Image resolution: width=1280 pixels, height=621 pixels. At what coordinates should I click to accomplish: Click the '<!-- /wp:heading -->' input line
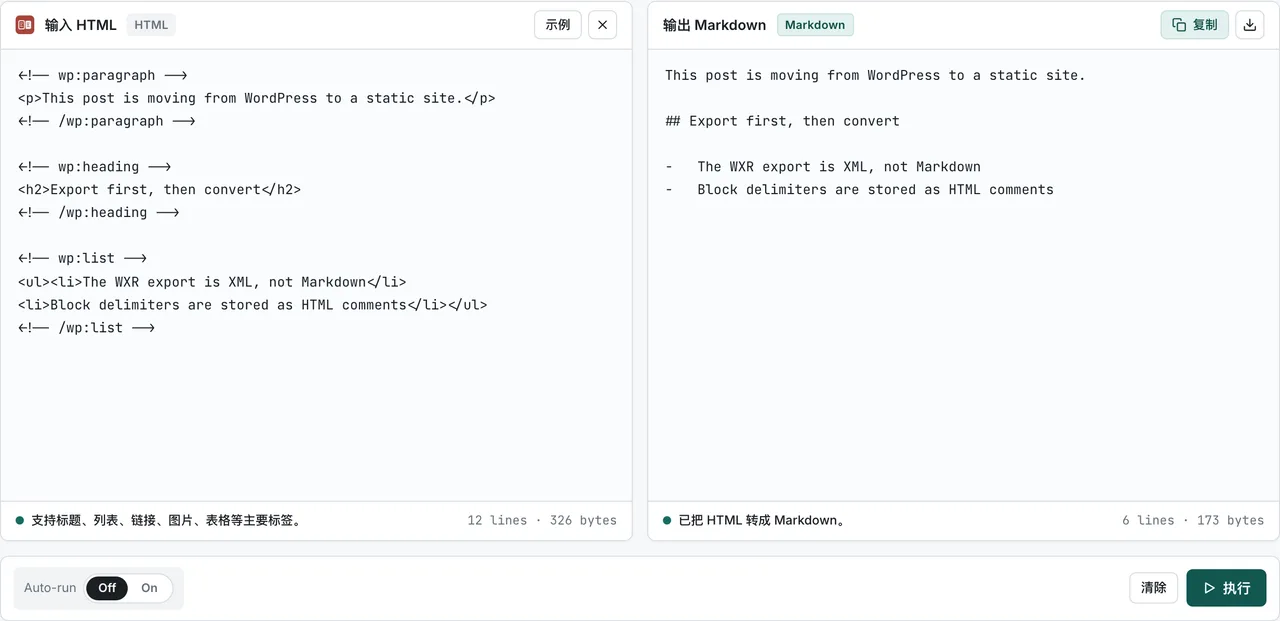pos(98,213)
